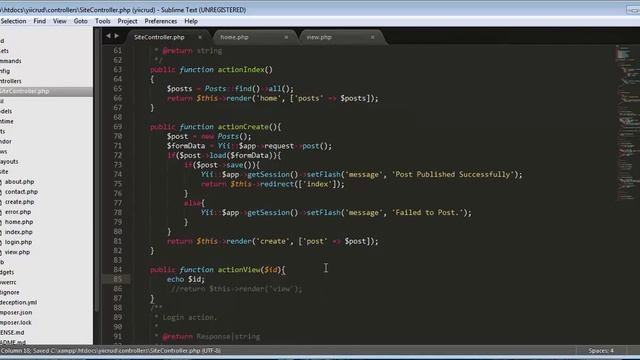
Task: Open login.php in the sidebar
Action: (18, 242)
